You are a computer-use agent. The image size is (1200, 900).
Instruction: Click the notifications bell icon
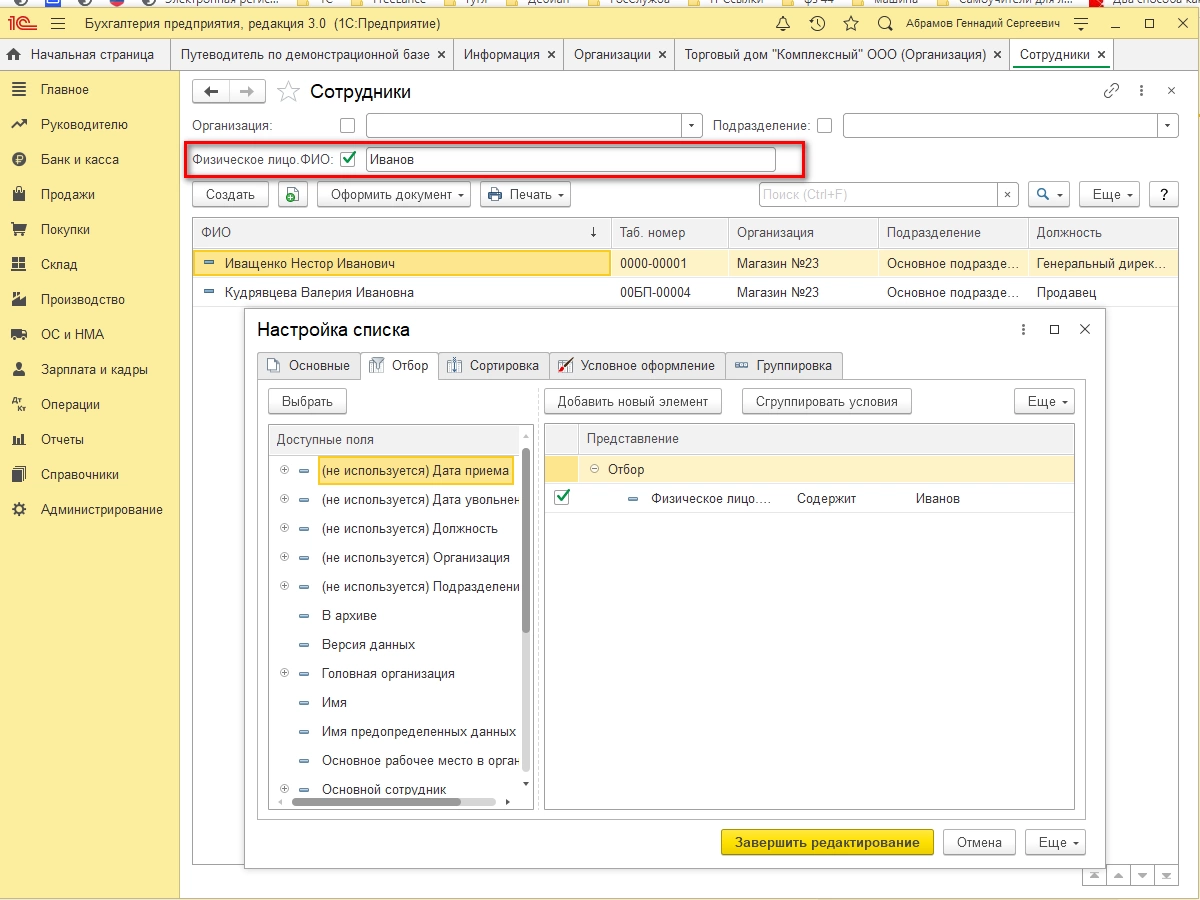pos(783,23)
